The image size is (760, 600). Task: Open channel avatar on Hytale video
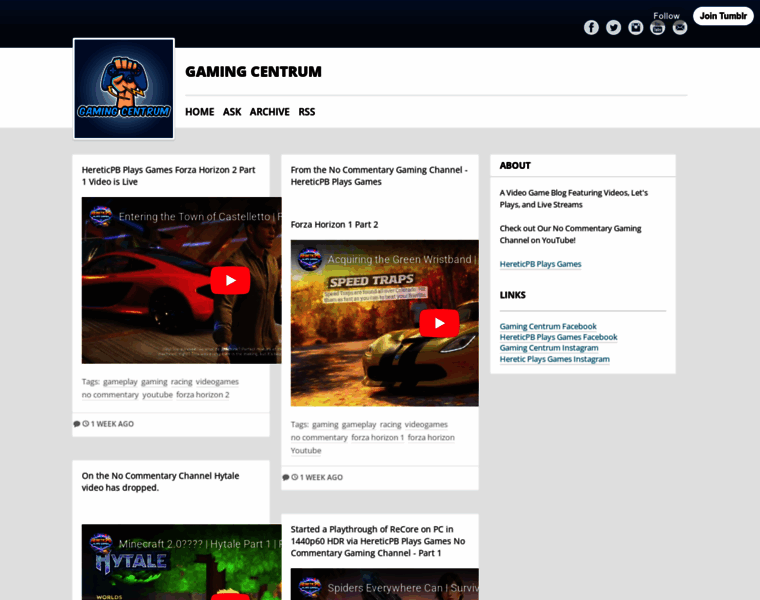[101, 543]
